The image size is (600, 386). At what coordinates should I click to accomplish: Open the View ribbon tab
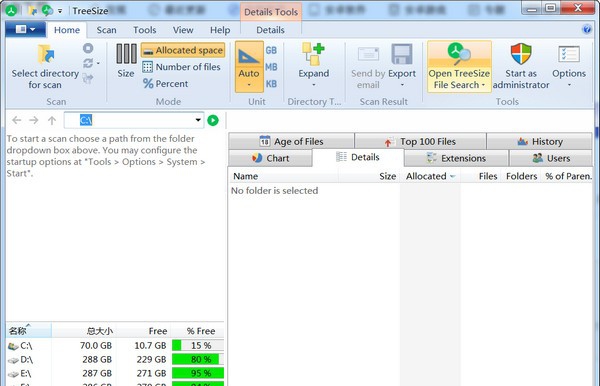(183, 30)
